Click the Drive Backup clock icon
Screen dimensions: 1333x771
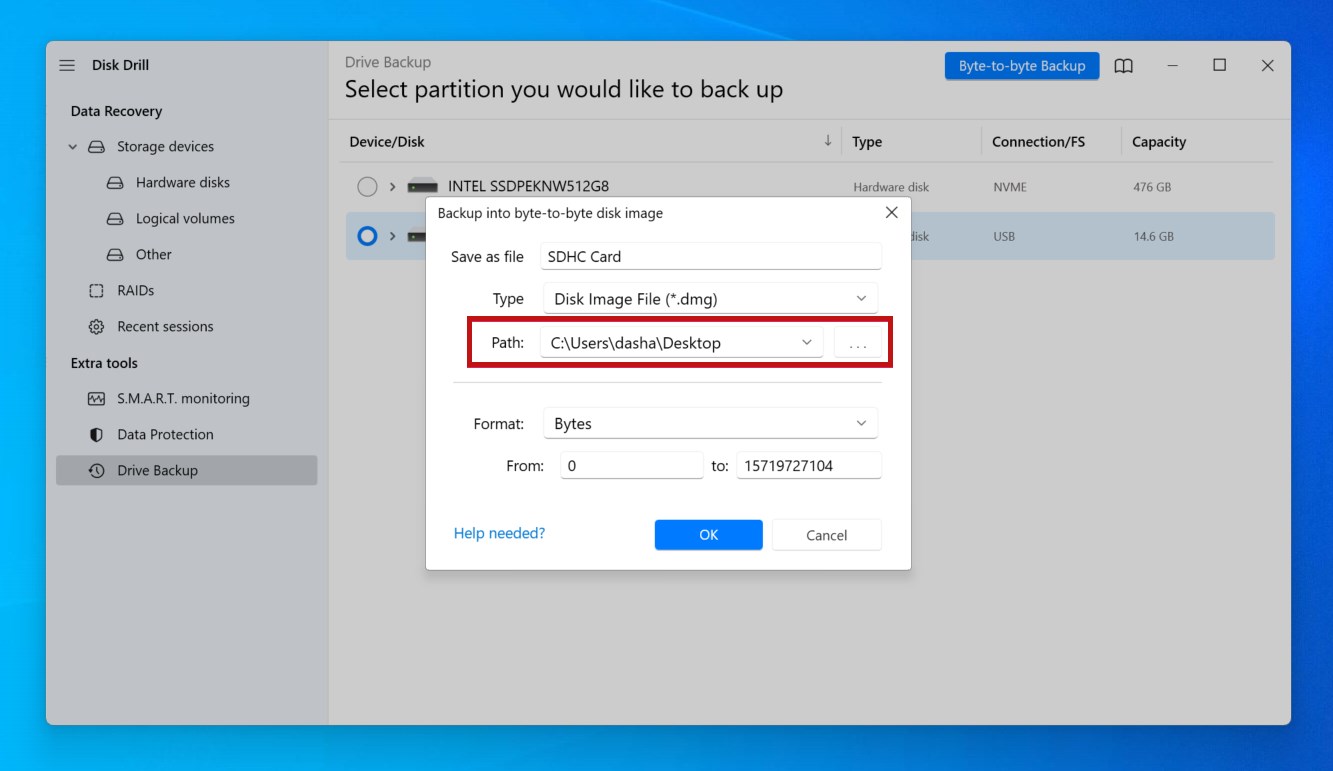coord(96,471)
